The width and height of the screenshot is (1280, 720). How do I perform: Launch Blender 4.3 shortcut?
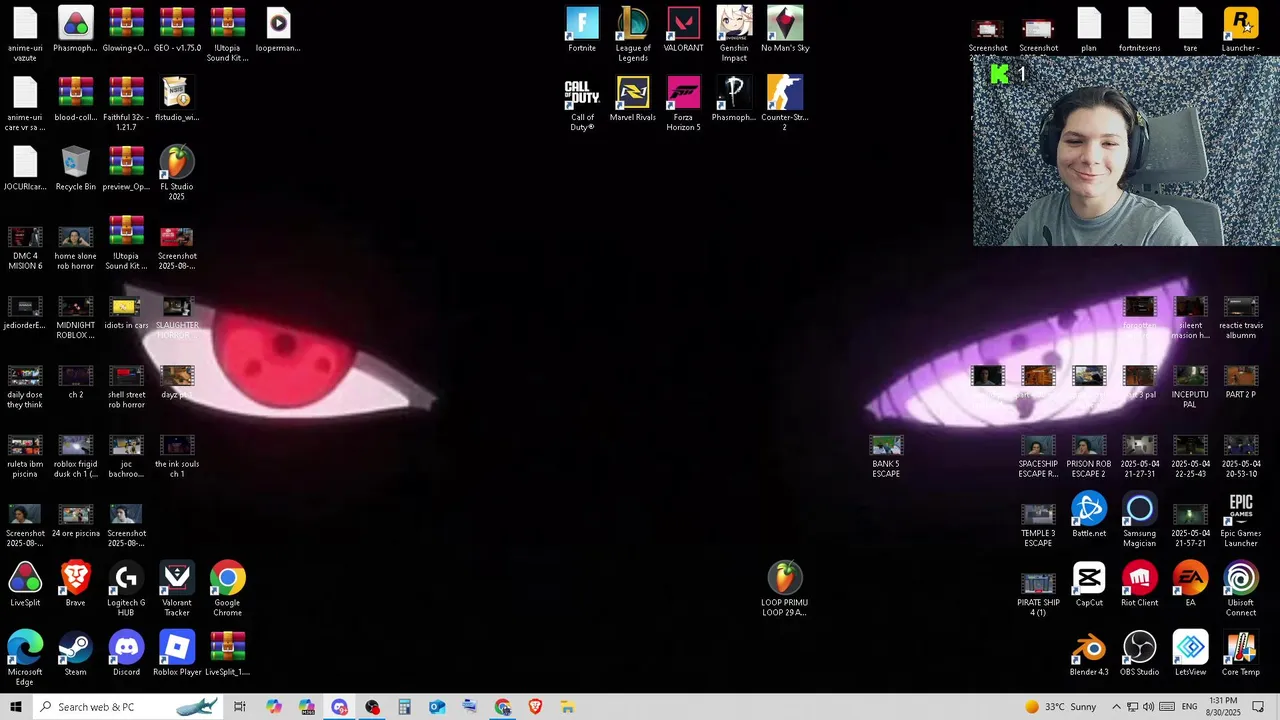point(1089,653)
